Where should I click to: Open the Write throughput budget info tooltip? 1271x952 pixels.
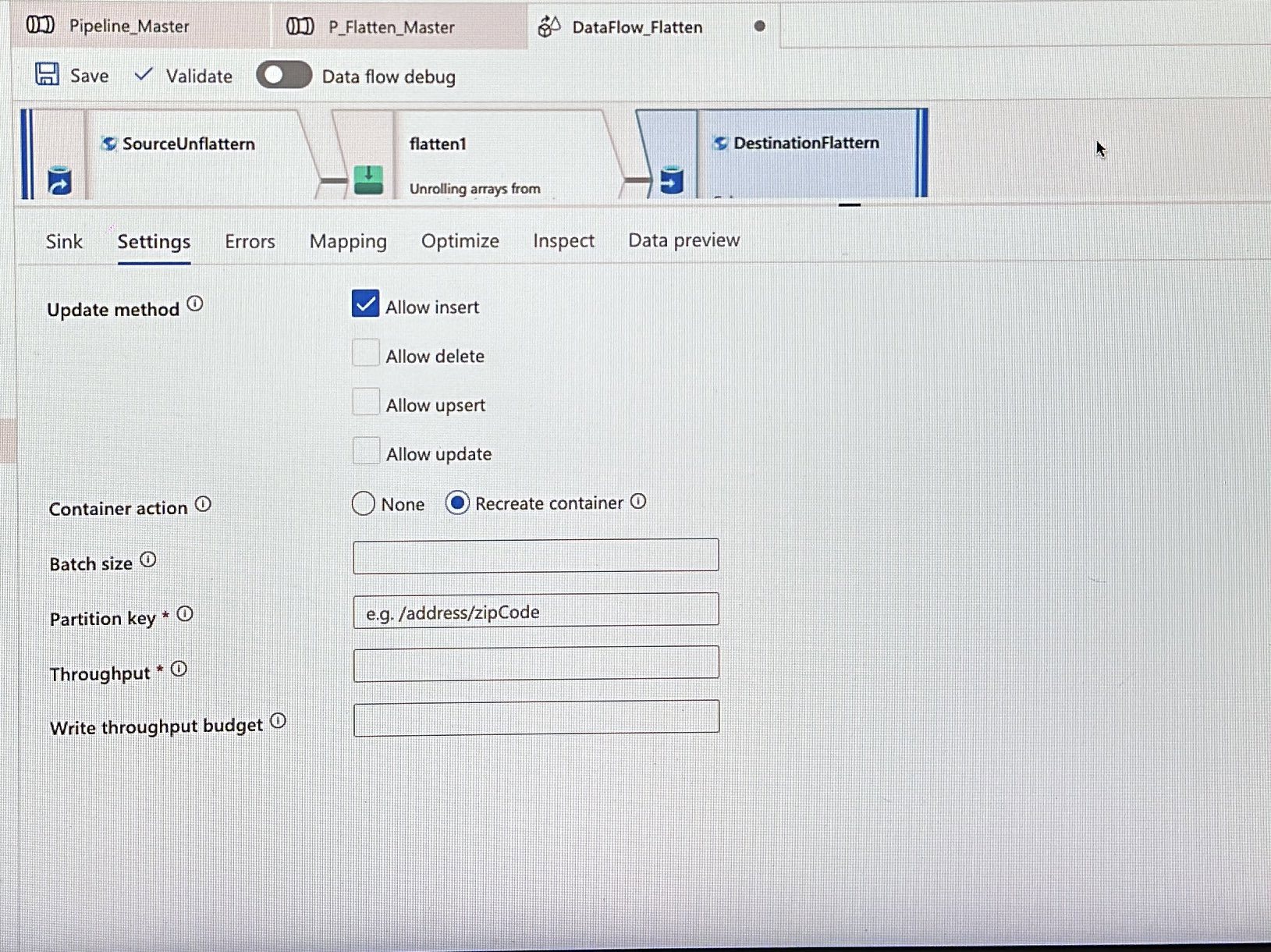[x=278, y=722]
